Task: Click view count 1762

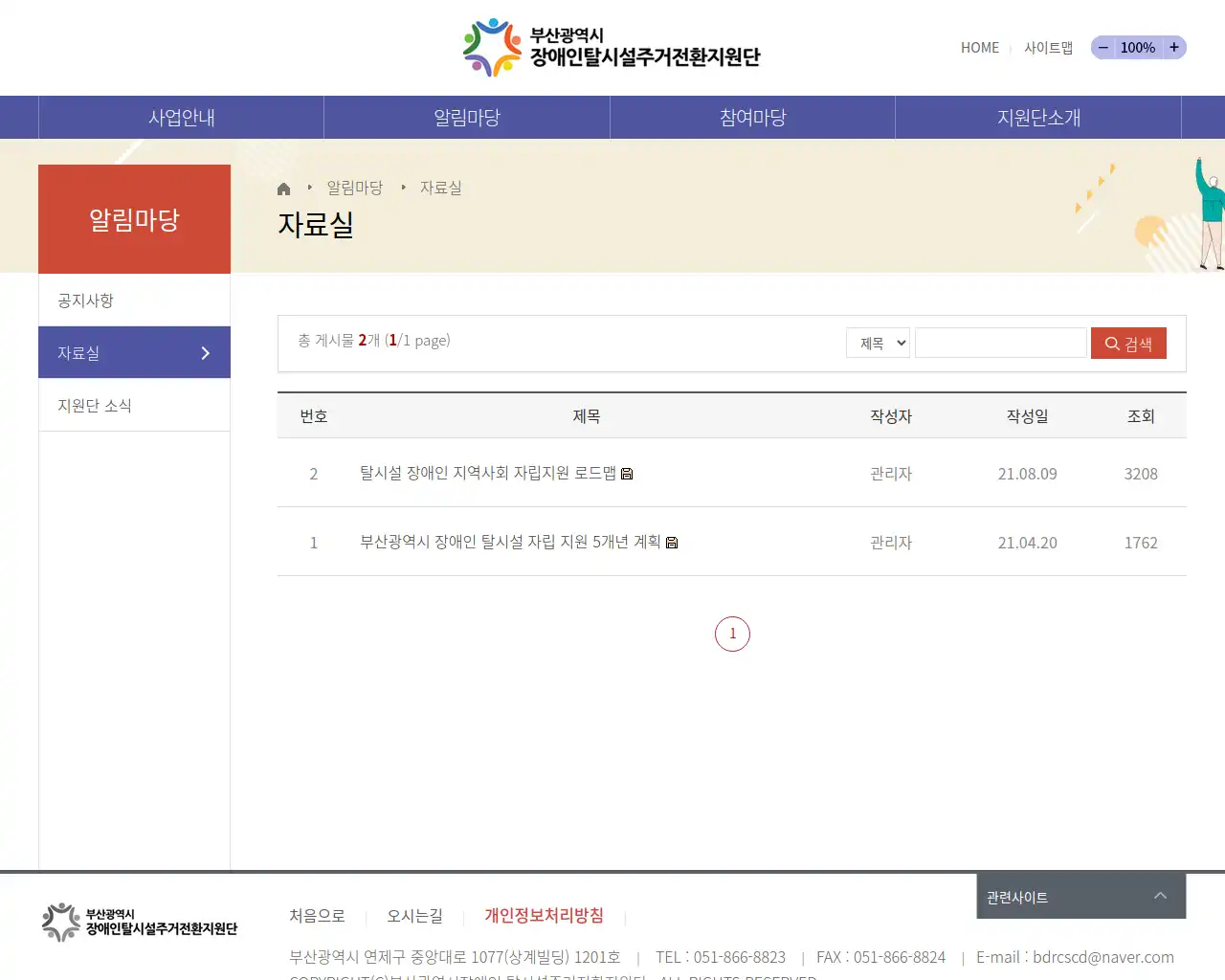Action: (x=1141, y=543)
